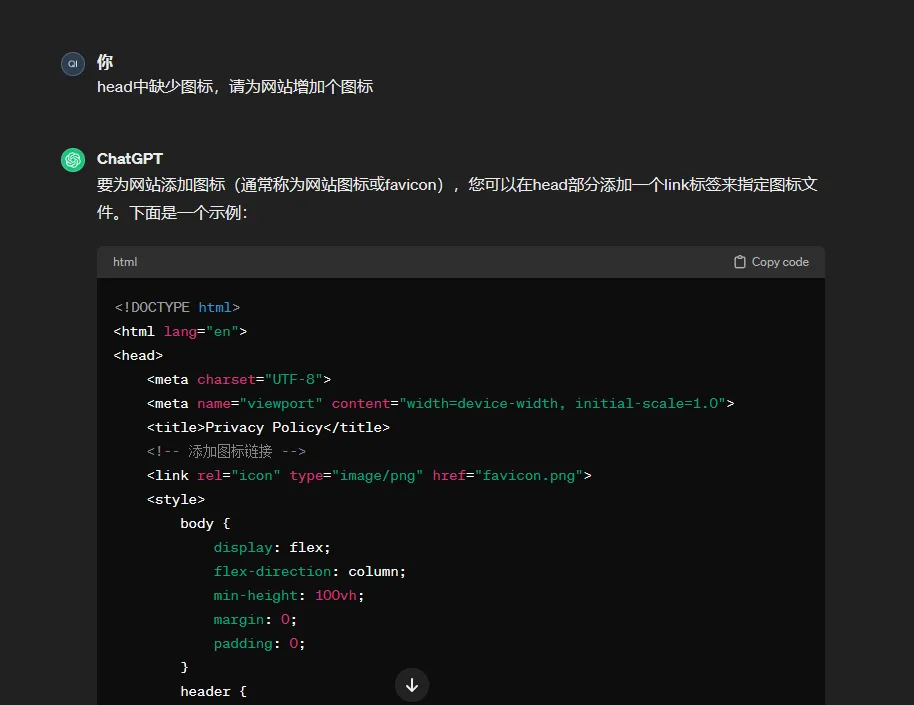Click the green ChatGPT logo avatar
This screenshot has width=914, height=705.
(73, 160)
